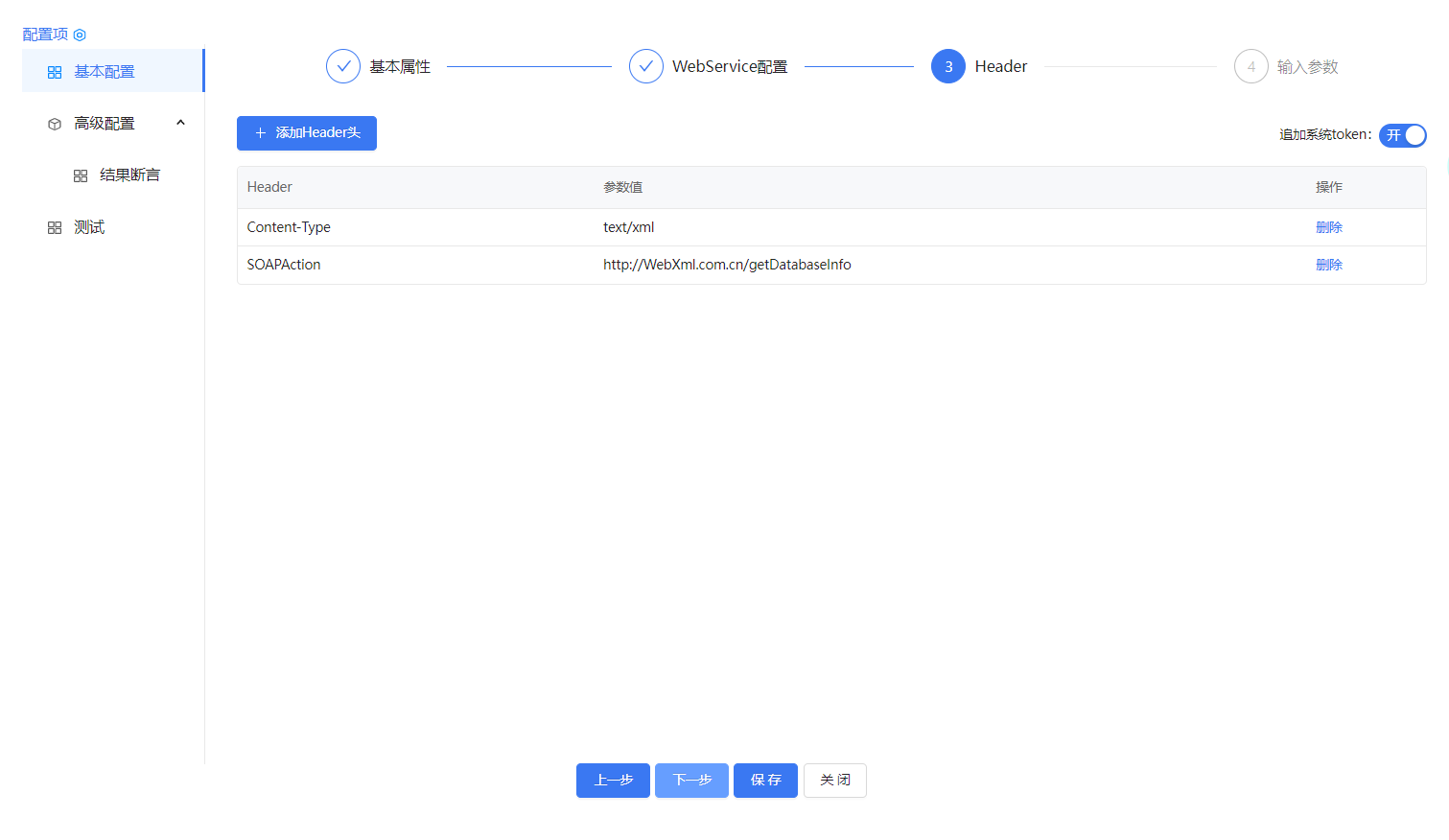Image resolution: width=1449 pixels, height=840 pixels.
Task: Proceed with 下一步 button
Action: tap(691, 781)
